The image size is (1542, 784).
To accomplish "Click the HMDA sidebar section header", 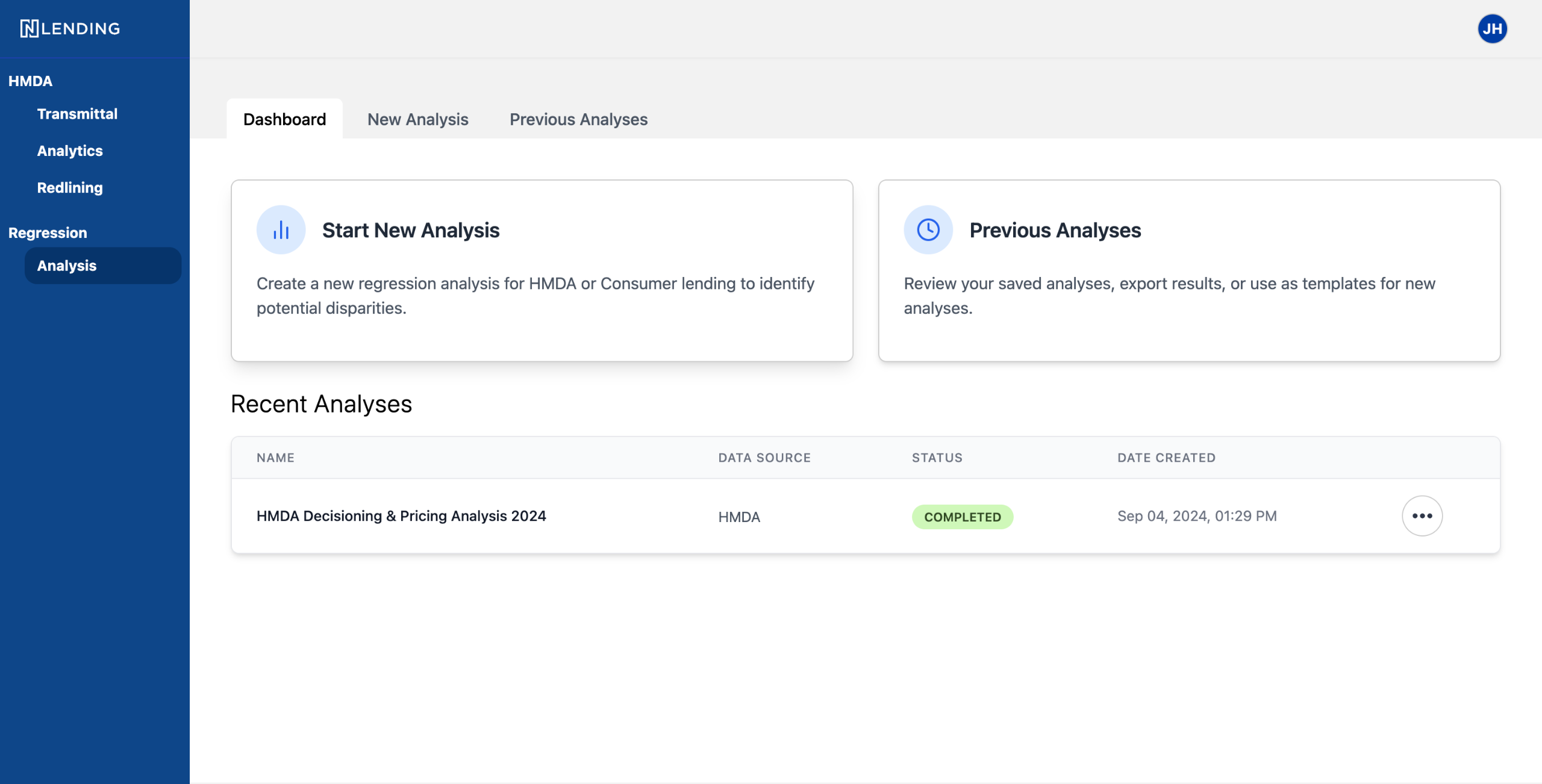I will [x=30, y=81].
